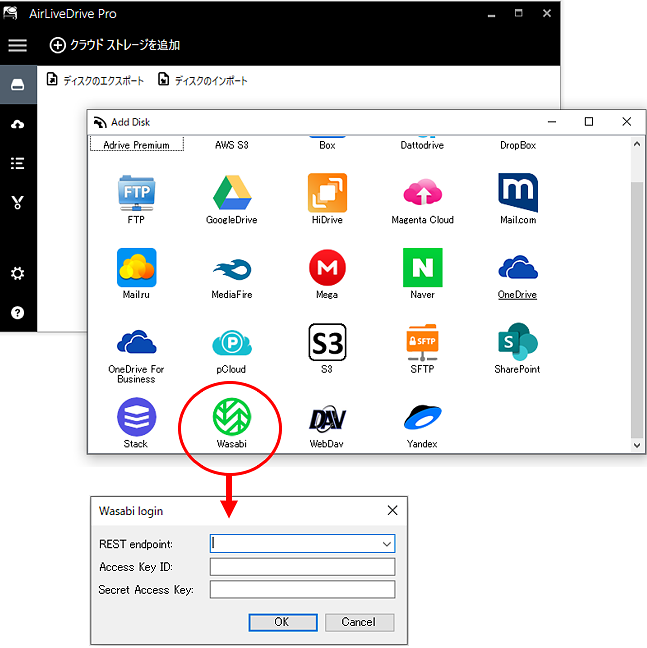
Task: Maximize the Add Disk window
Action: [x=589, y=122]
